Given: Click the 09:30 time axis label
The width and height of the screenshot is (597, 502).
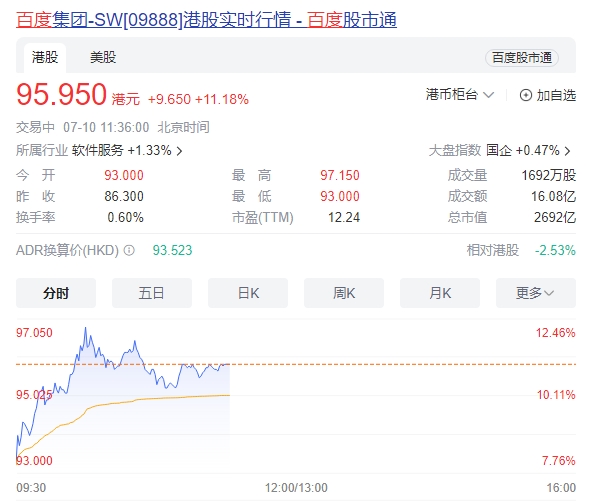Looking at the screenshot, I should [x=31, y=488].
